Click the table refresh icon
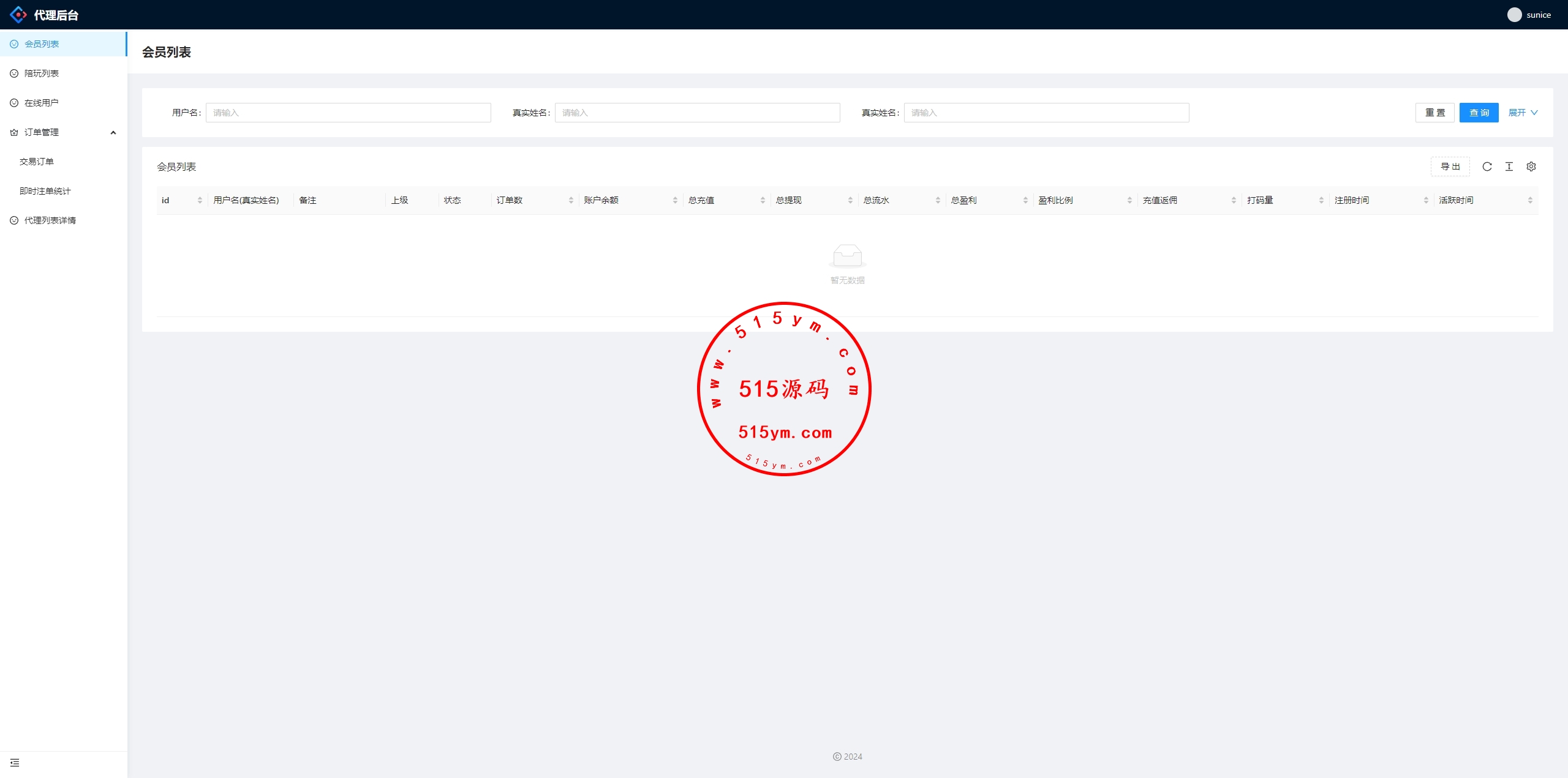 click(1487, 166)
